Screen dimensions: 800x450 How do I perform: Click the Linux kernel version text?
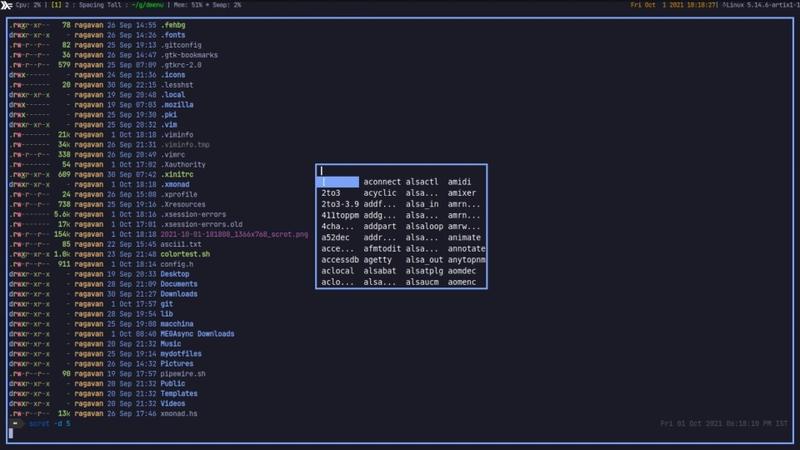[761, 5]
